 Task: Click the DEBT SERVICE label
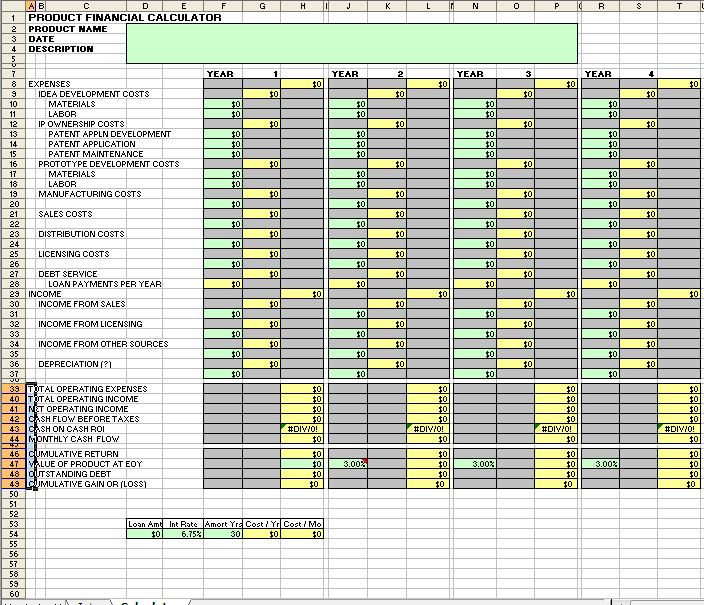68,274
